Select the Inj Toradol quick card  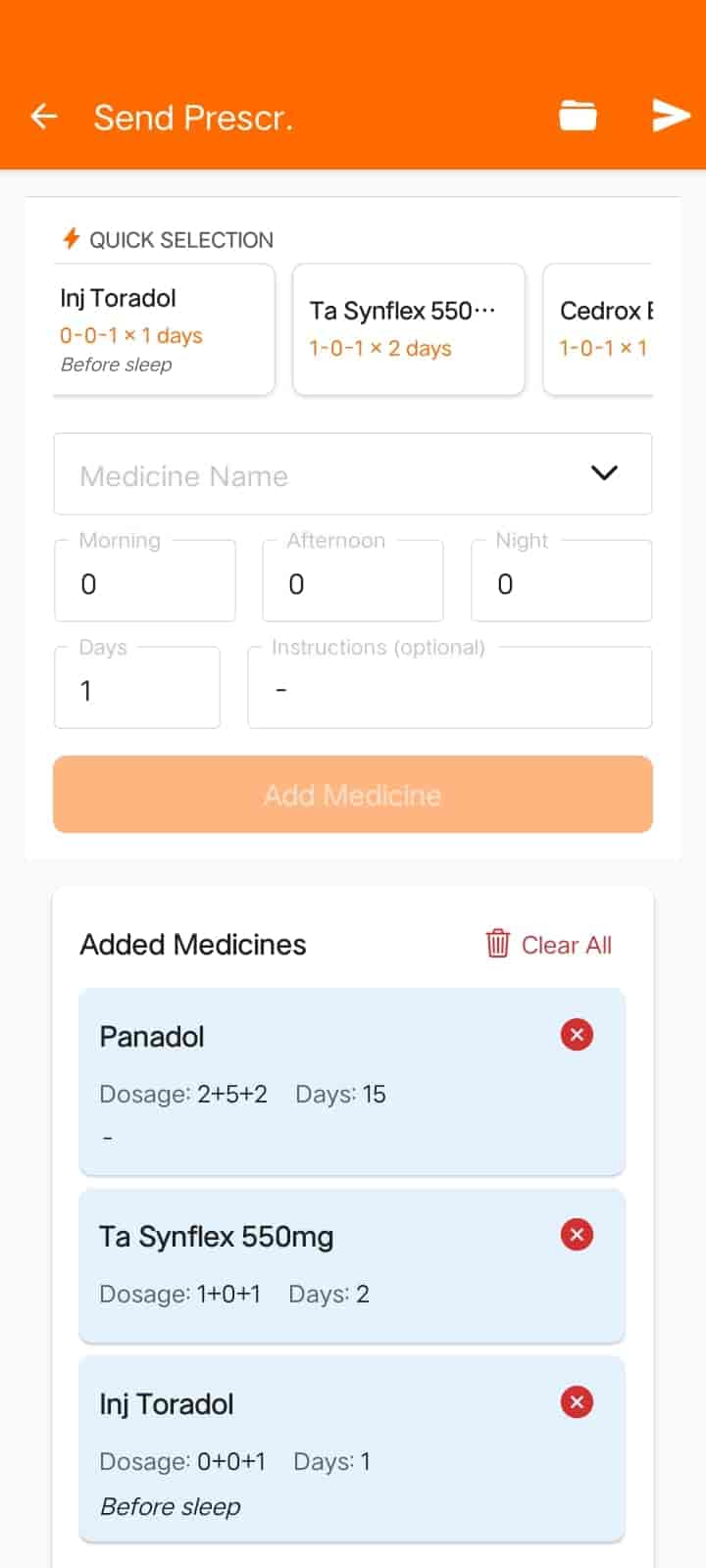tap(163, 328)
